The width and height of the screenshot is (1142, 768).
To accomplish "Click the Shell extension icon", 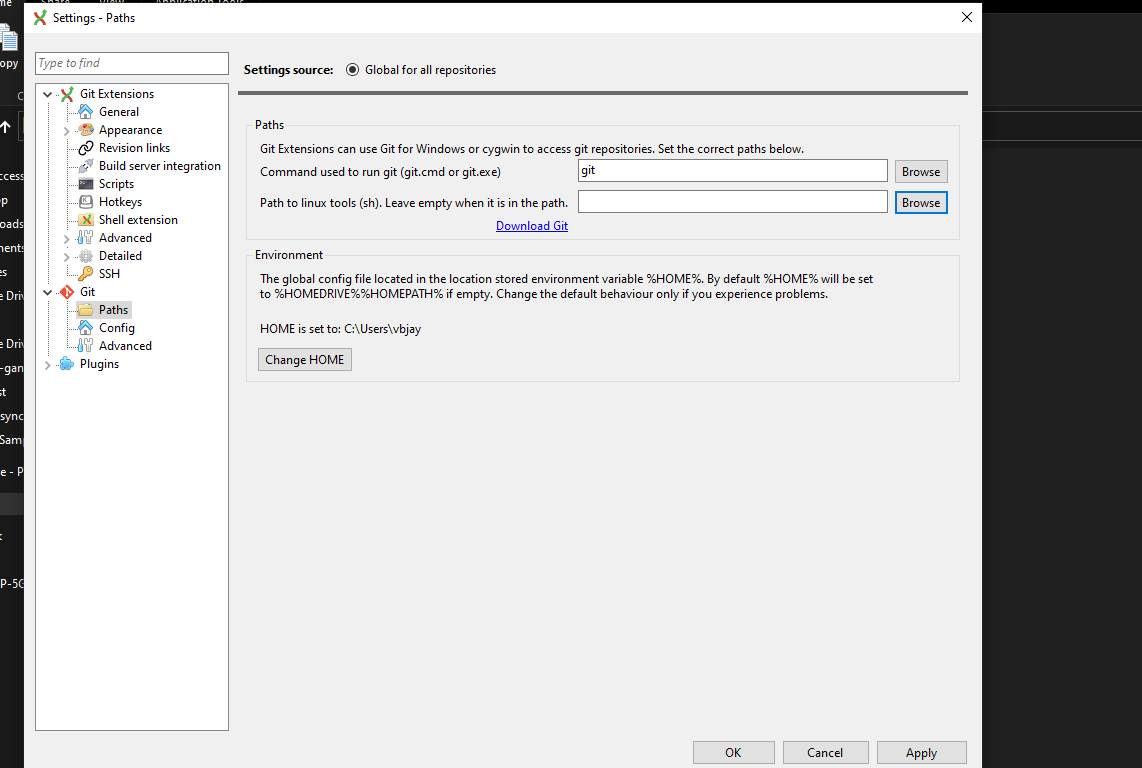I will click(86, 219).
